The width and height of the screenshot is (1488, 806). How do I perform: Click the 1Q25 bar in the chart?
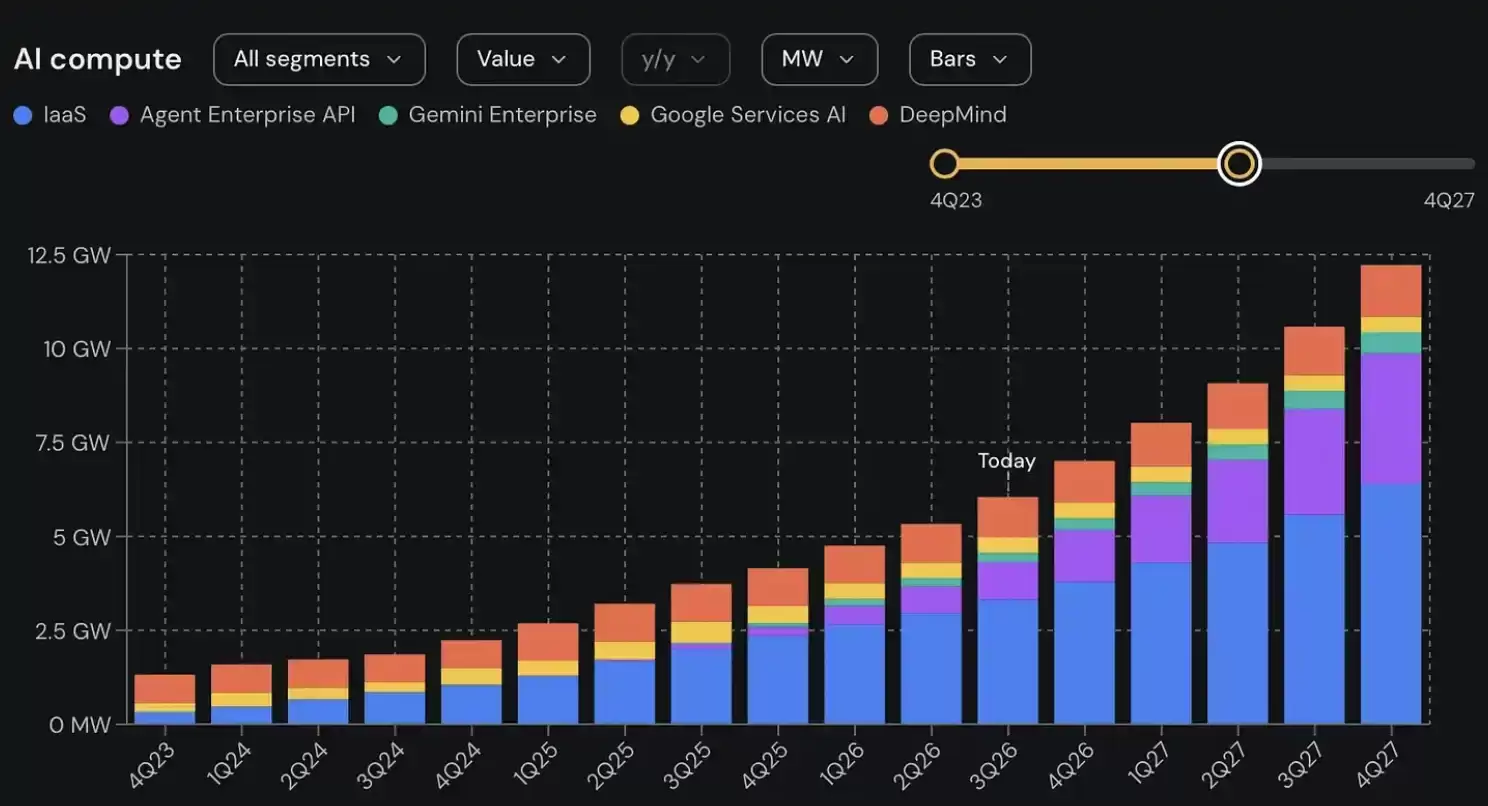click(x=548, y=674)
